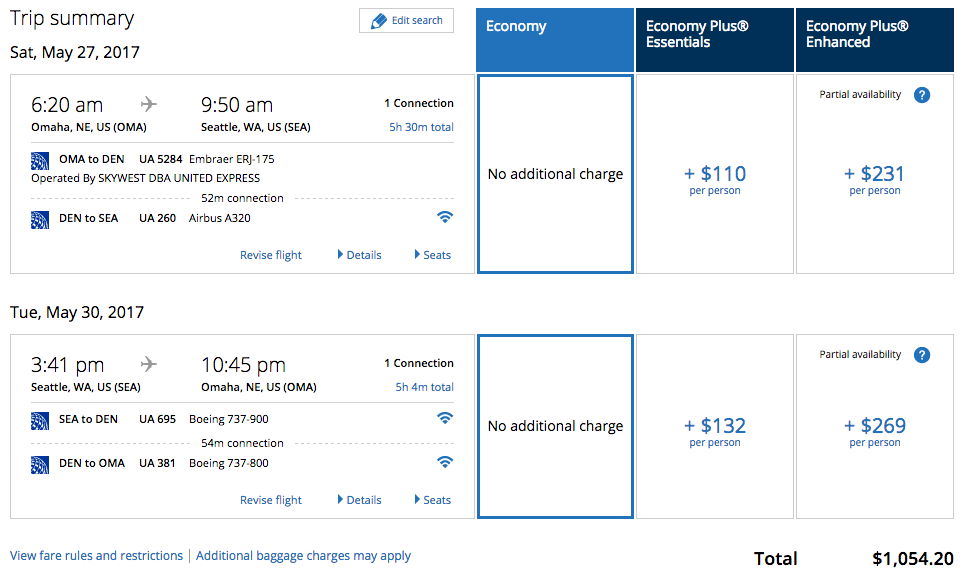Select No additional charge Economy for May 30

555,427
